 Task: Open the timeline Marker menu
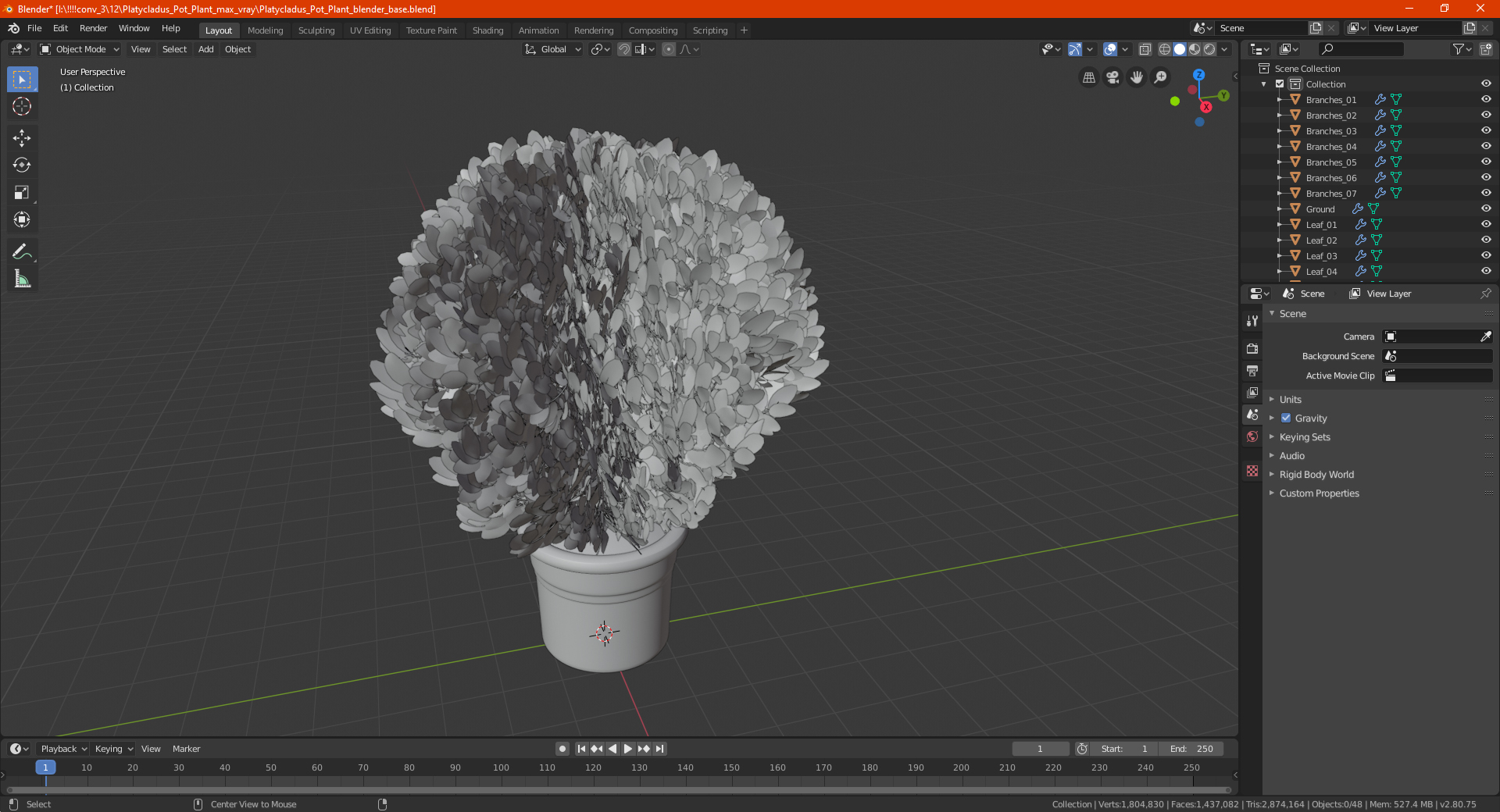pyautogui.click(x=186, y=749)
